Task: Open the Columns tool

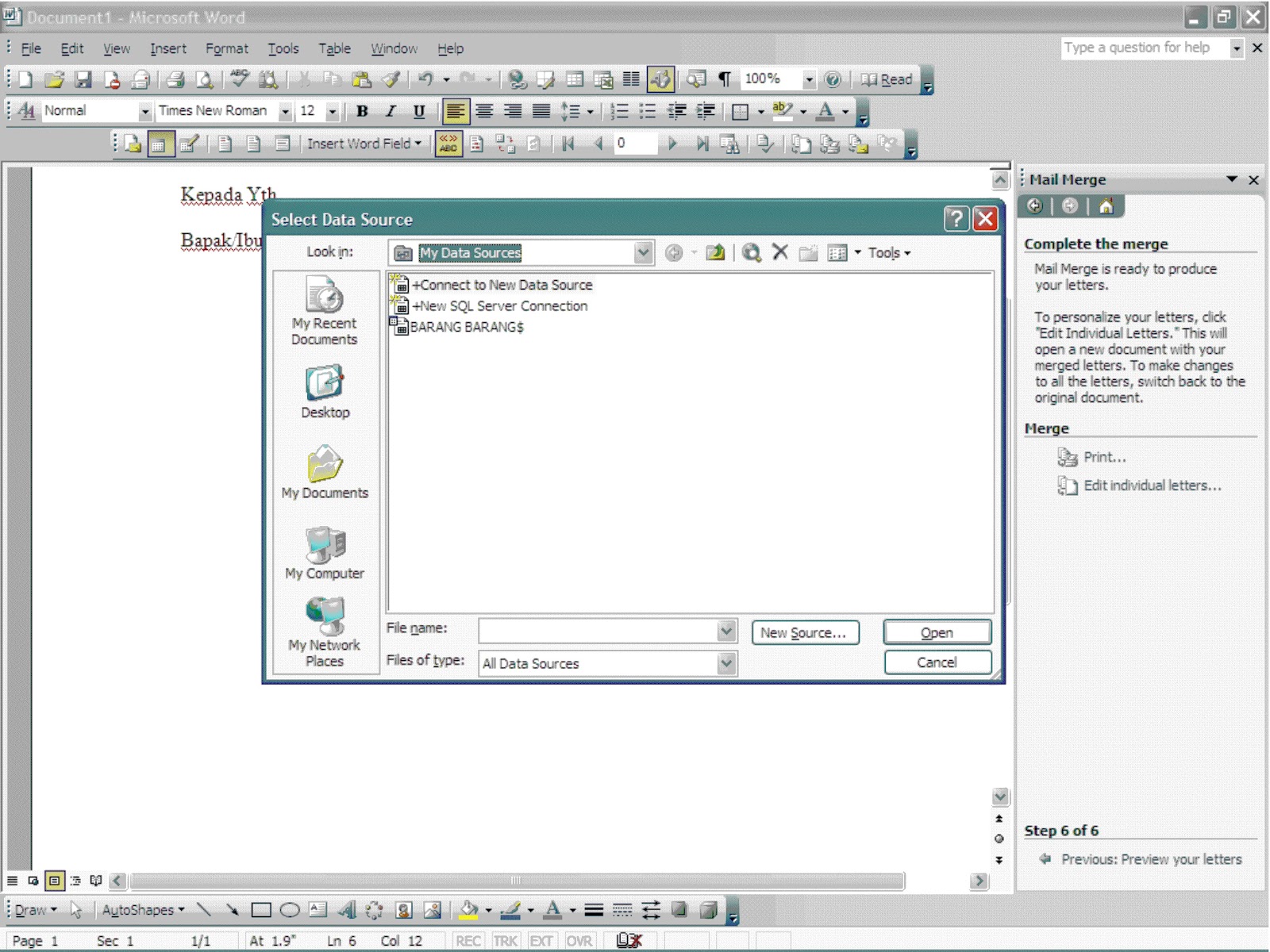Action: click(x=631, y=79)
